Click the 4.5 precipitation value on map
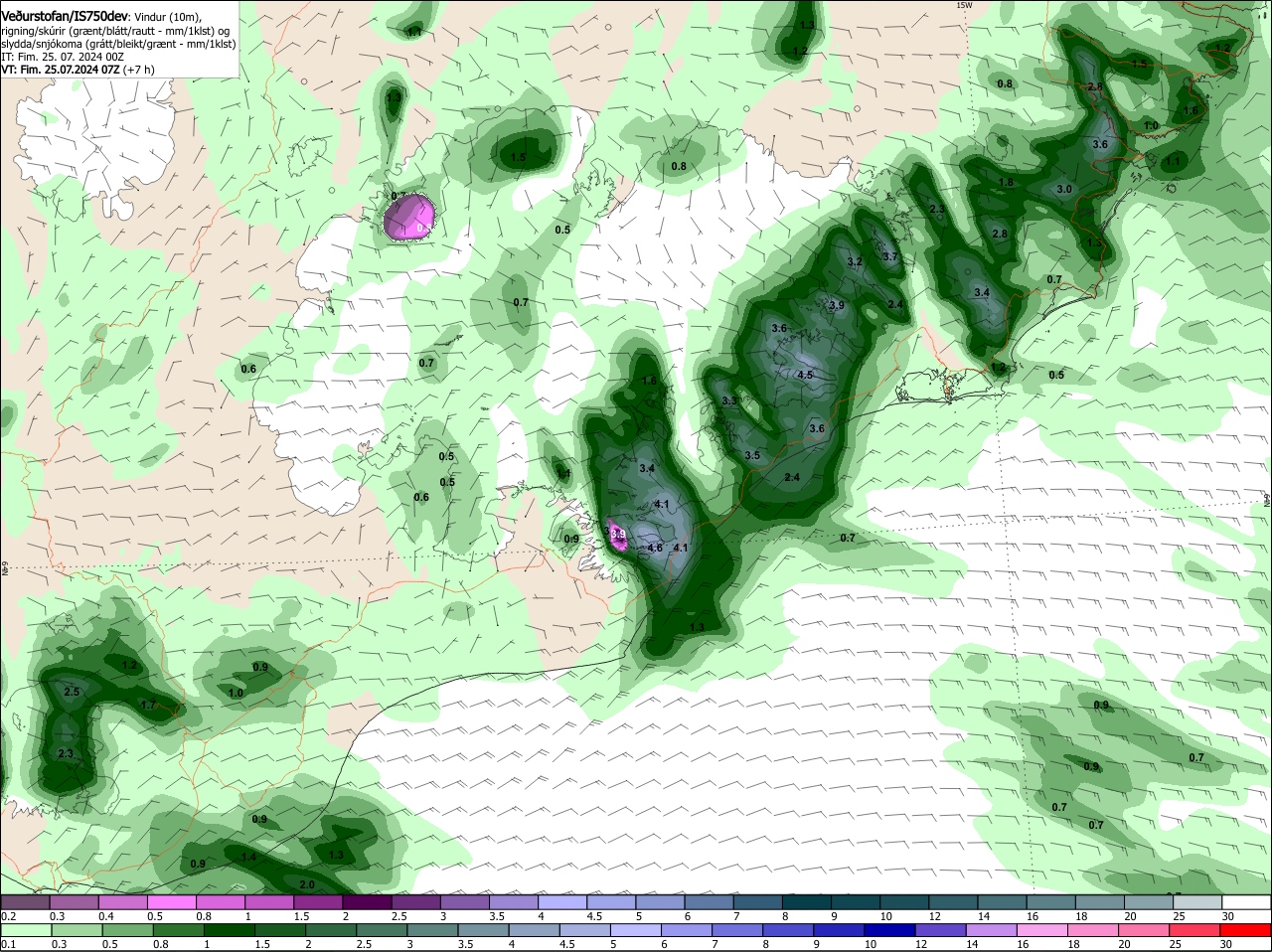Viewport: 1272px width, 952px height. (806, 376)
